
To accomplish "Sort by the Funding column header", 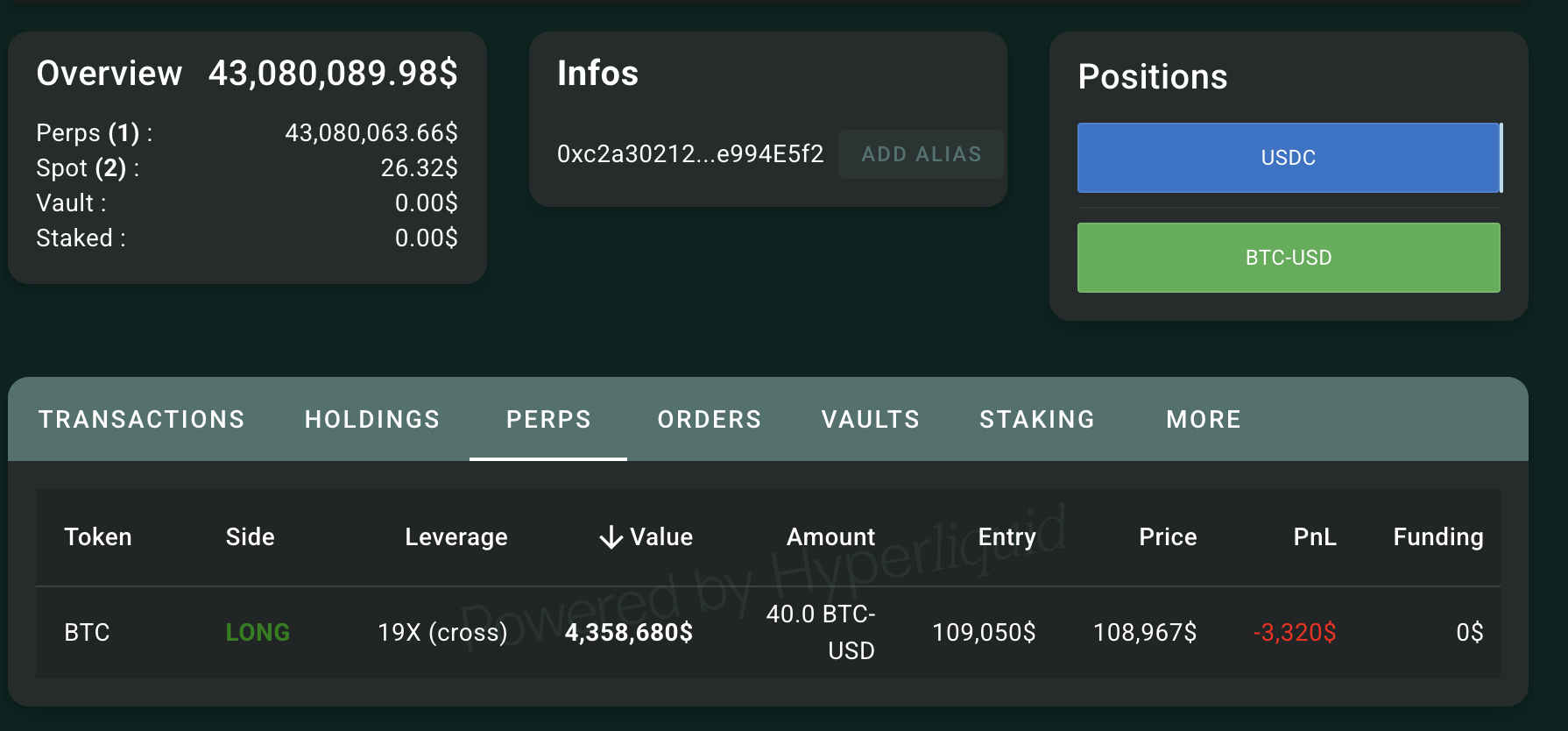I will pyautogui.click(x=1437, y=536).
